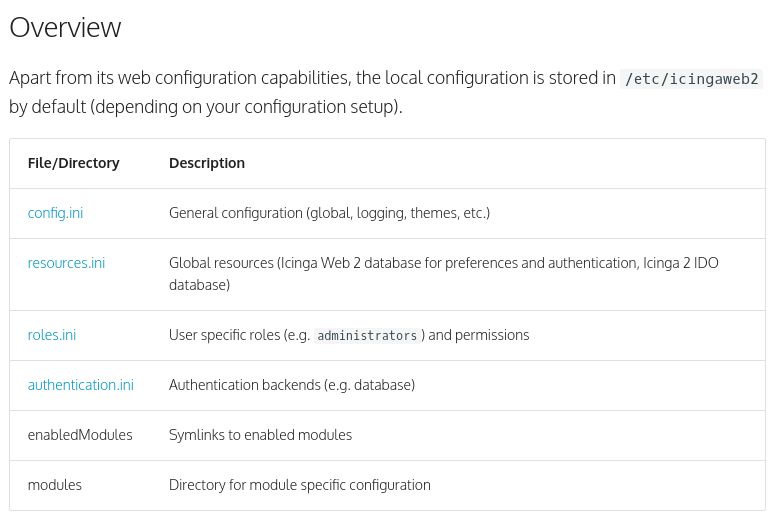Open the config.ini link
This screenshot has height=517, width=774.
(57, 213)
